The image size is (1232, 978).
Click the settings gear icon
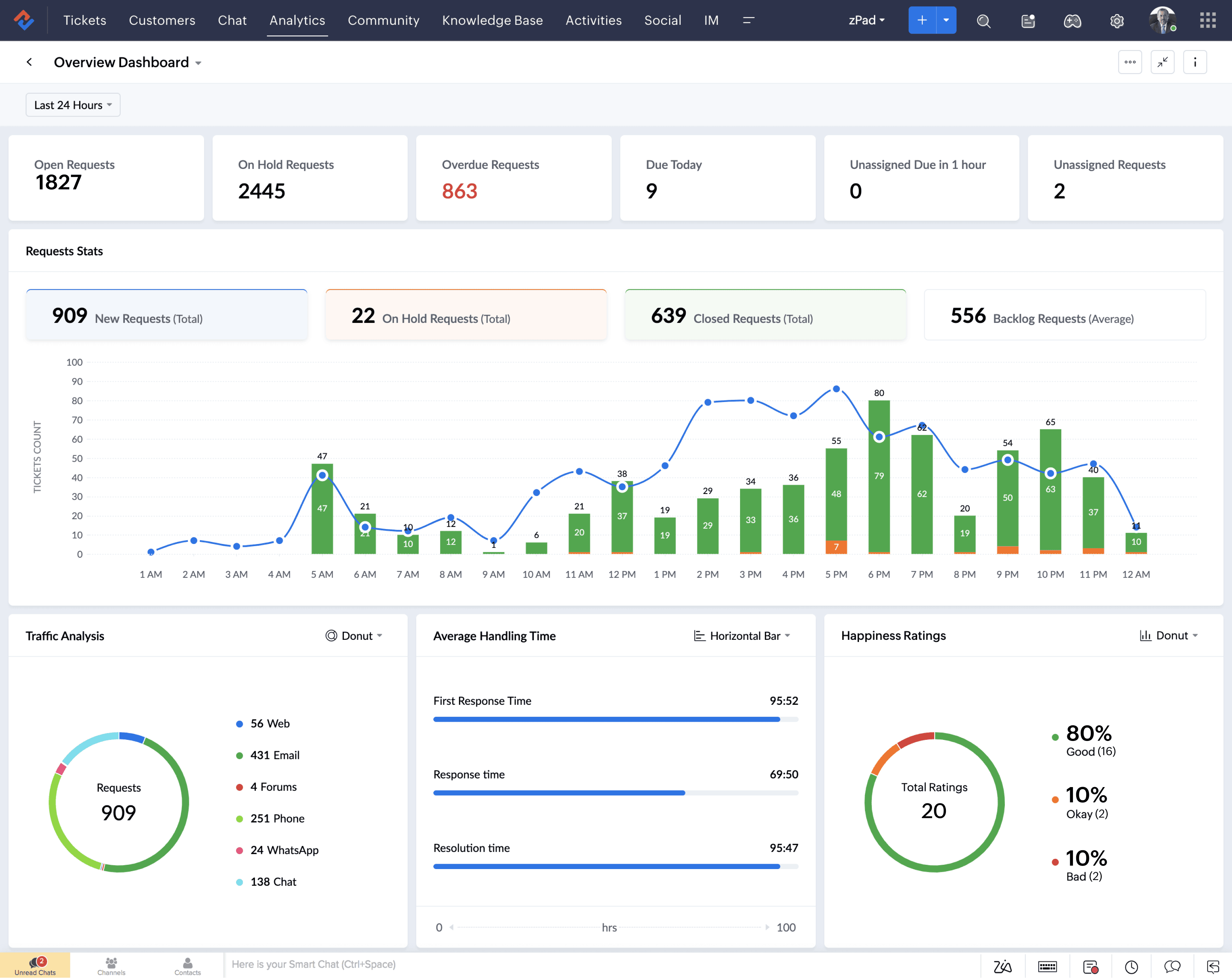click(1117, 20)
